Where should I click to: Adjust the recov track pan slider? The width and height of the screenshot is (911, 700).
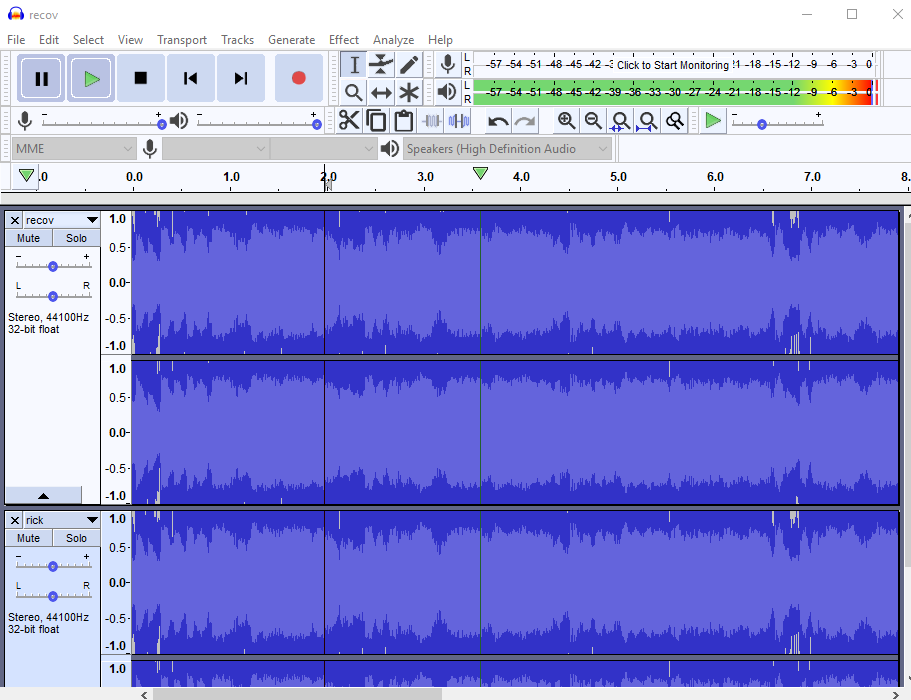(53, 296)
